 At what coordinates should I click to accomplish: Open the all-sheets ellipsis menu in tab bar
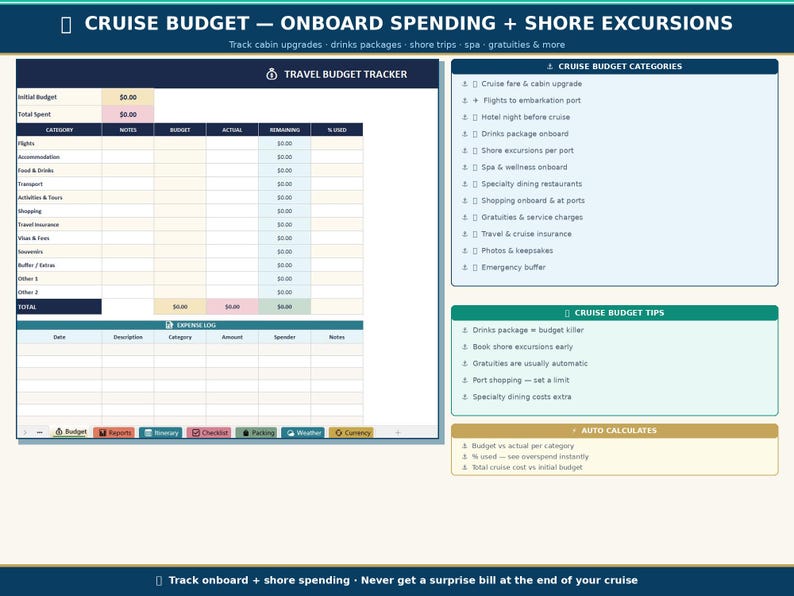(39, 432)
